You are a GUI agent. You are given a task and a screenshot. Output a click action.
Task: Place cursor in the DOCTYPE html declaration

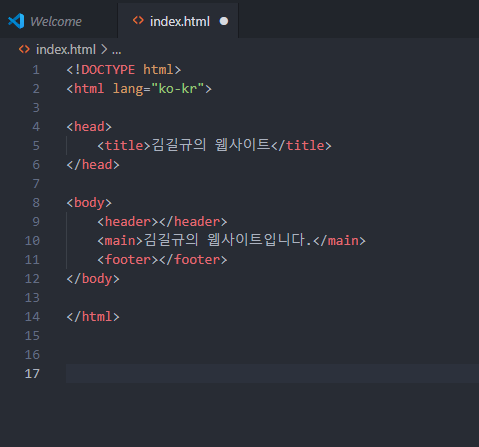[124, 70]
